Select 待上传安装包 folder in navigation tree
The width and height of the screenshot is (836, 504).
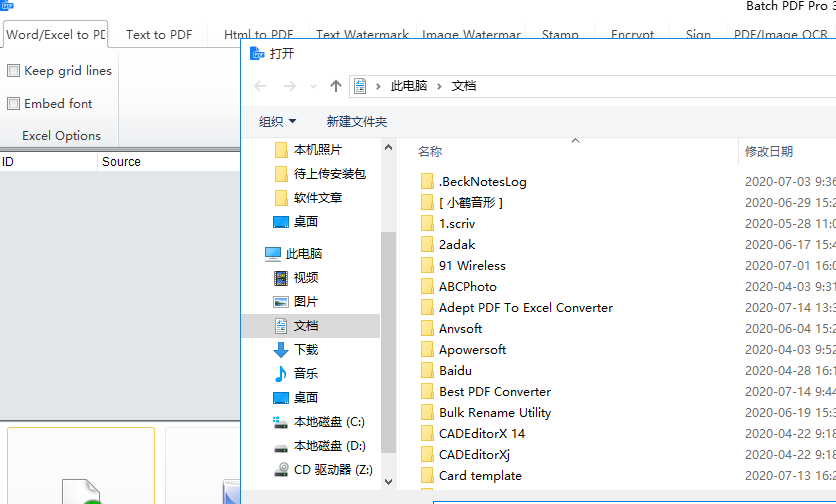tap(329, 174)
